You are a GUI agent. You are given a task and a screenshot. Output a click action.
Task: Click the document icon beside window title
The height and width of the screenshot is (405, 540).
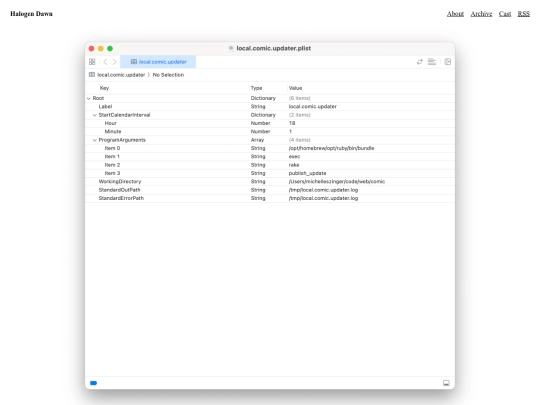click(x=231, y=48)
